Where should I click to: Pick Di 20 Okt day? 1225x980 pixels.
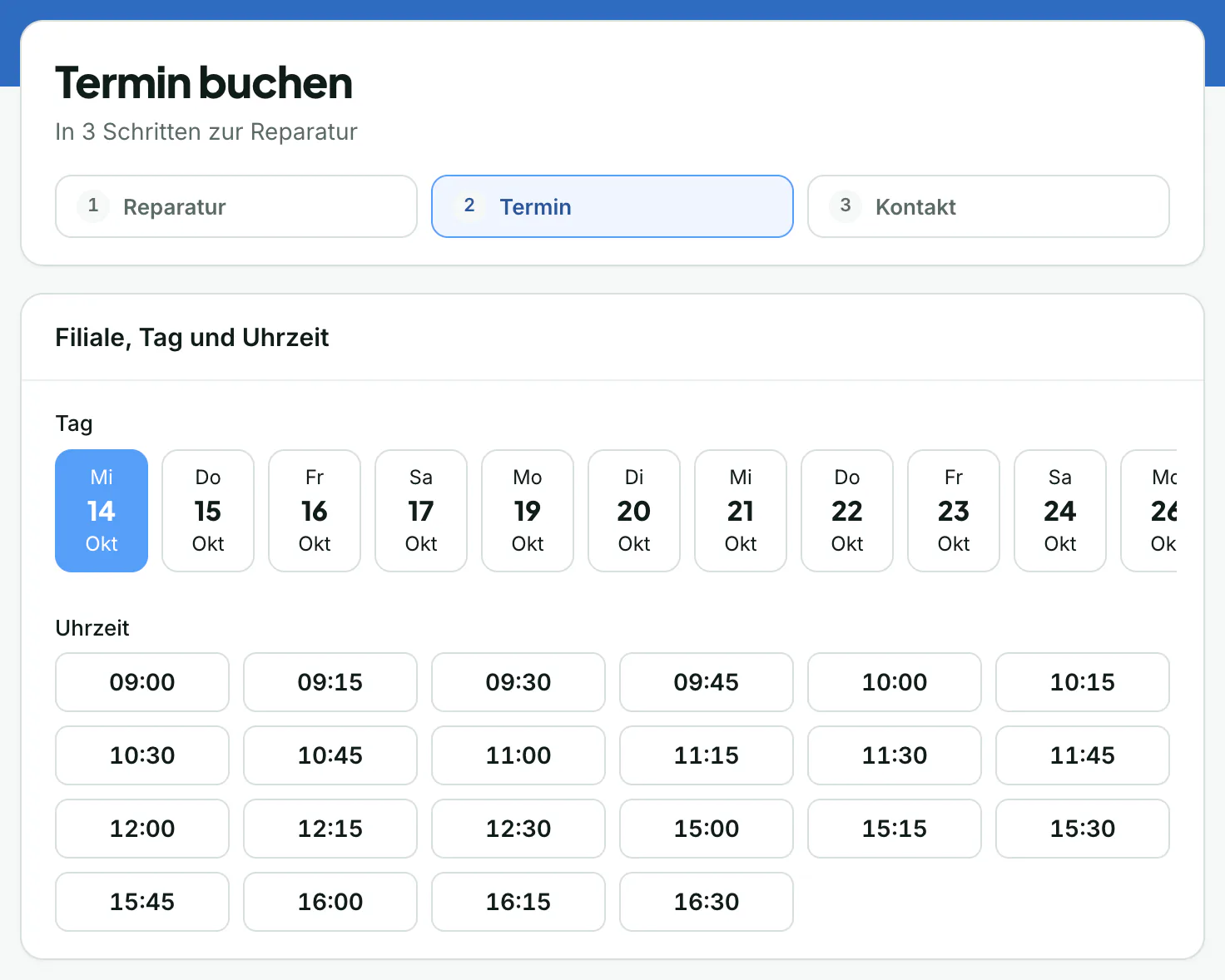click(634, 511)
